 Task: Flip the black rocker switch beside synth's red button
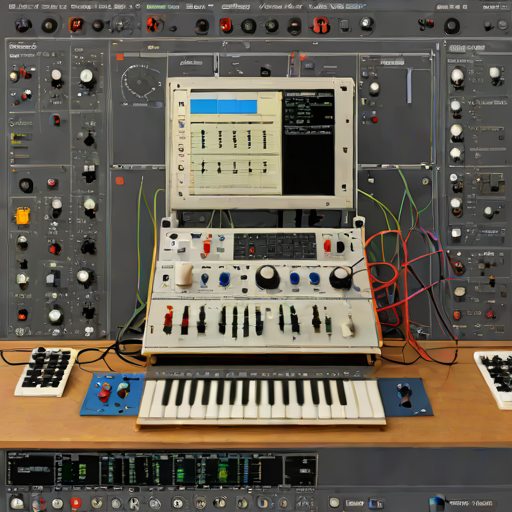tap(340, 247)
